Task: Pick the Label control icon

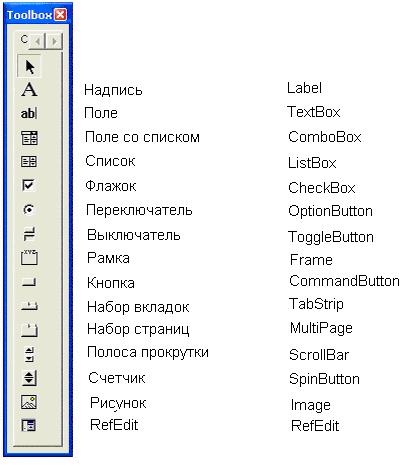Action: coord(29,90)
